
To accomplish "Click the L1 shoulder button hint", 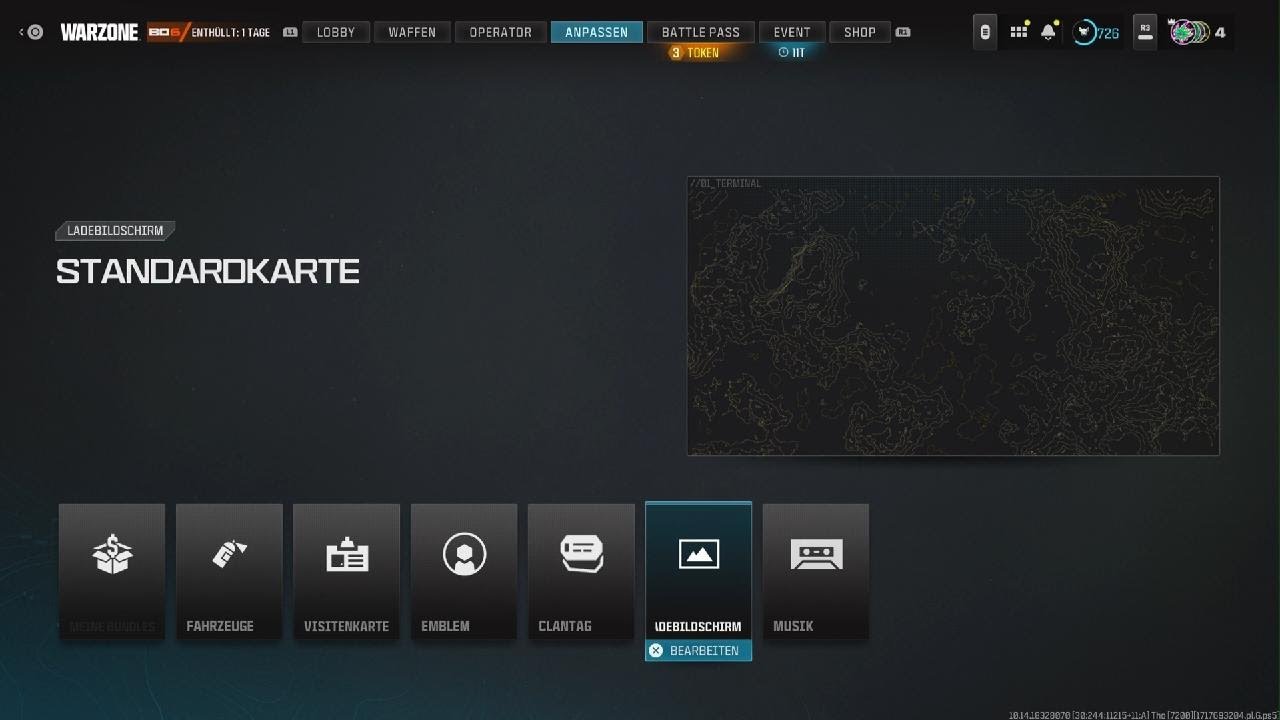I will click(290, 32).
